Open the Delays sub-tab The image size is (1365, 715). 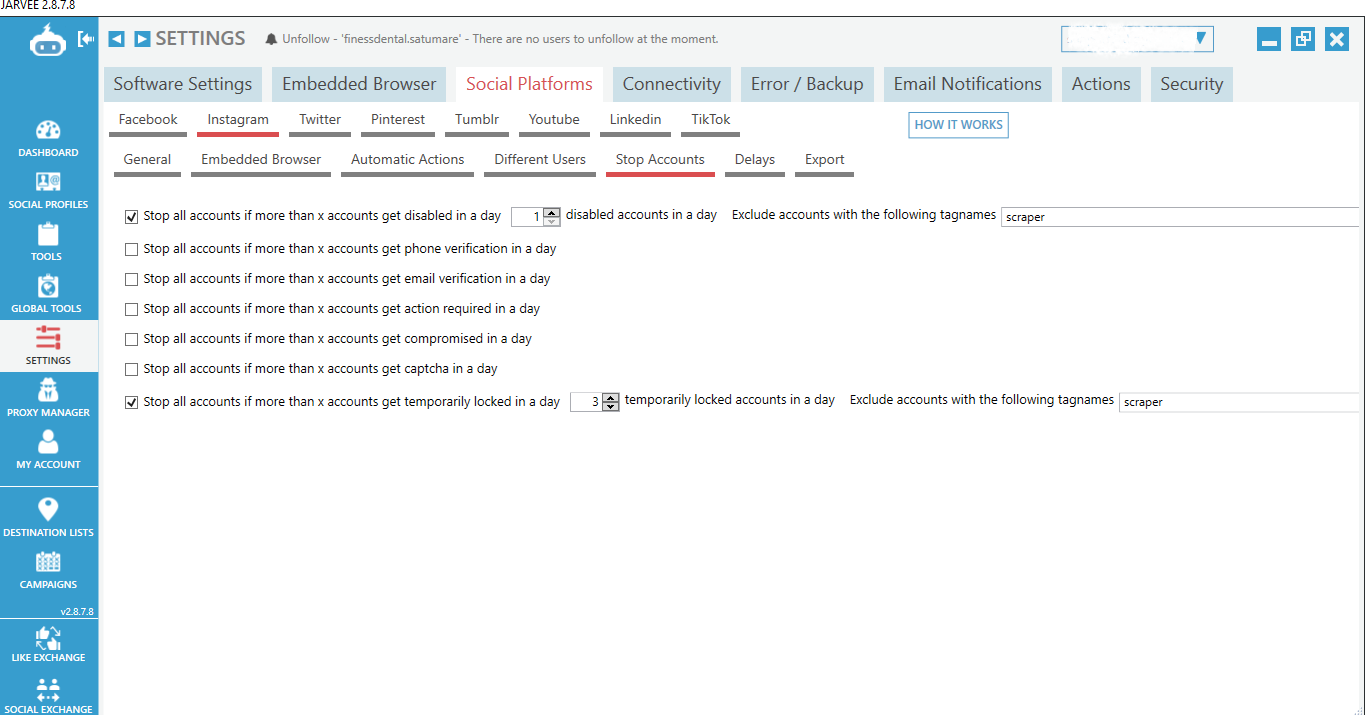[x=755, y=160]
